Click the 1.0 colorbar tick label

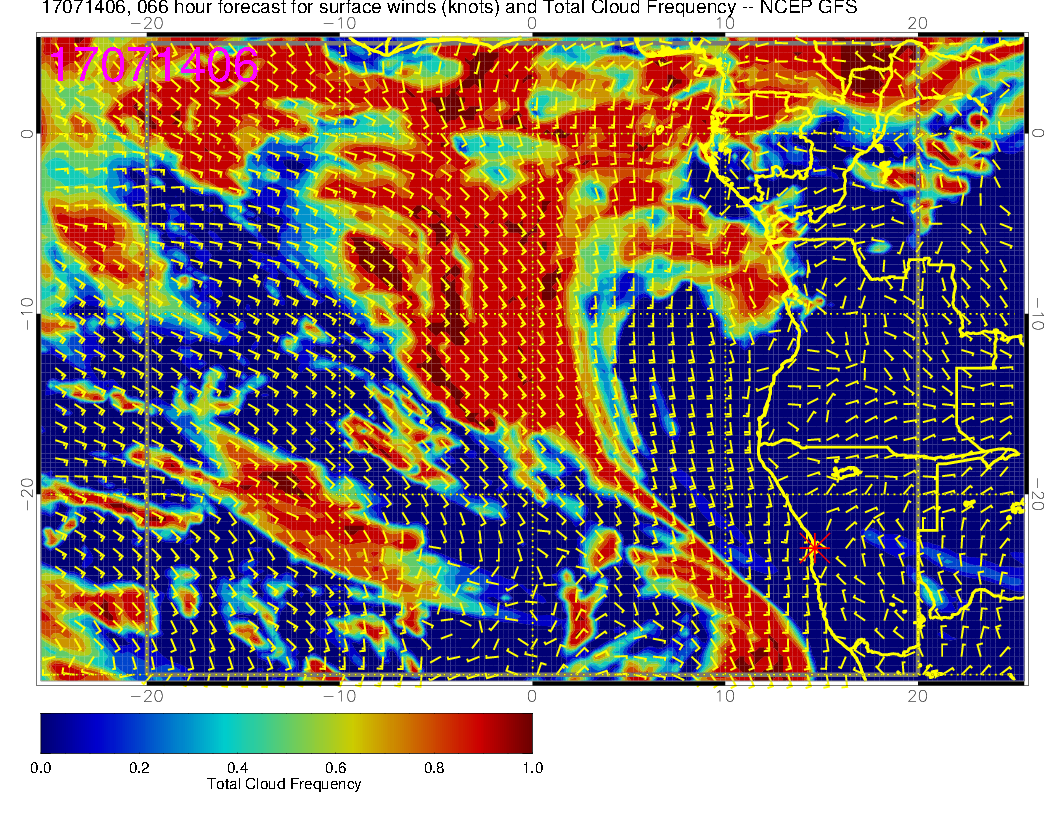coord(533,767)
